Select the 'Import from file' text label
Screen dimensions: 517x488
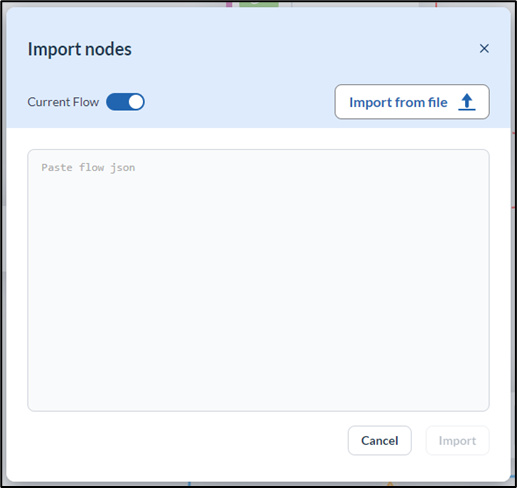pos(398,102)
